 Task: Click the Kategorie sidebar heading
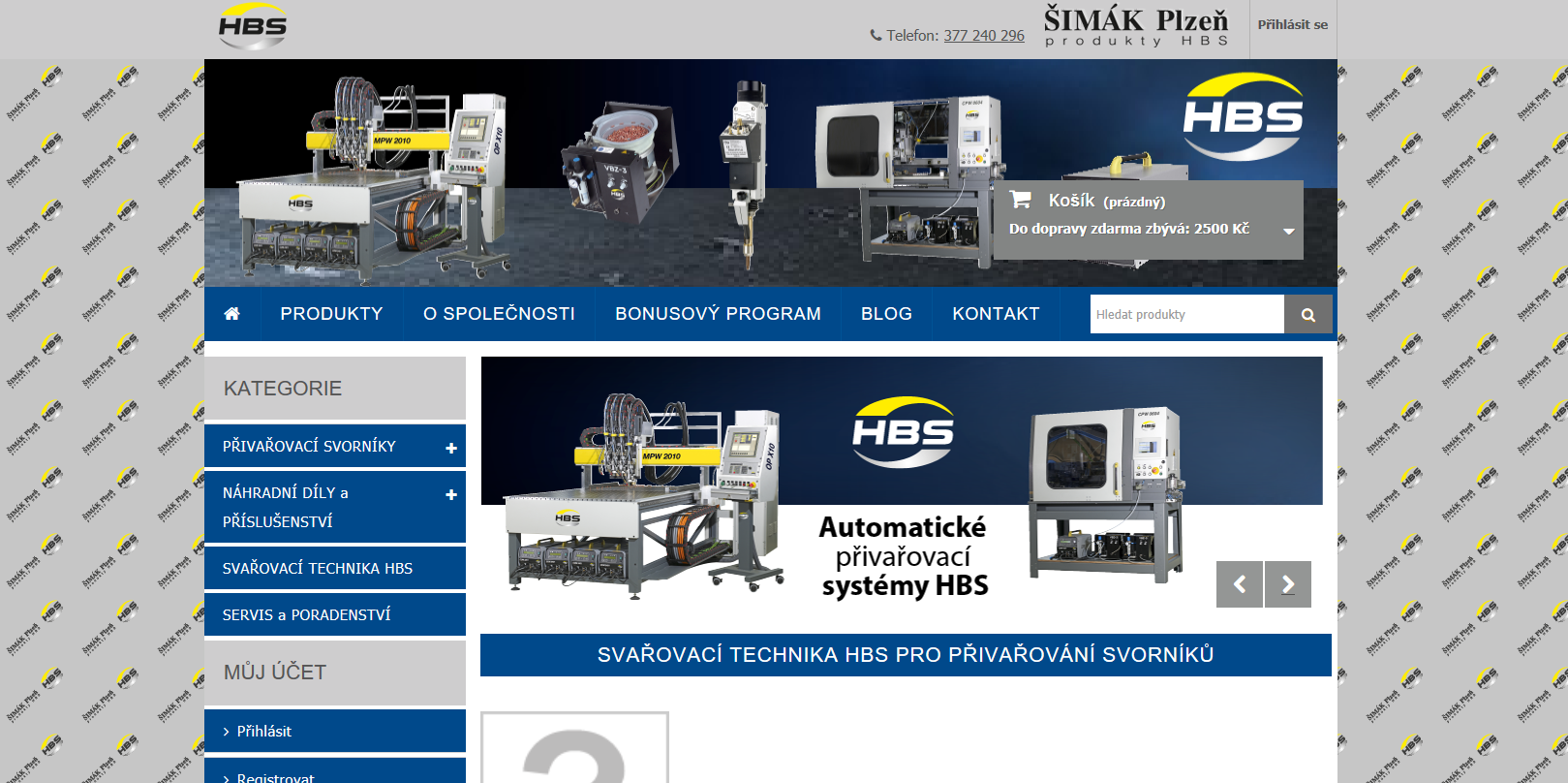pyautogui.click(x=335, y=389)
